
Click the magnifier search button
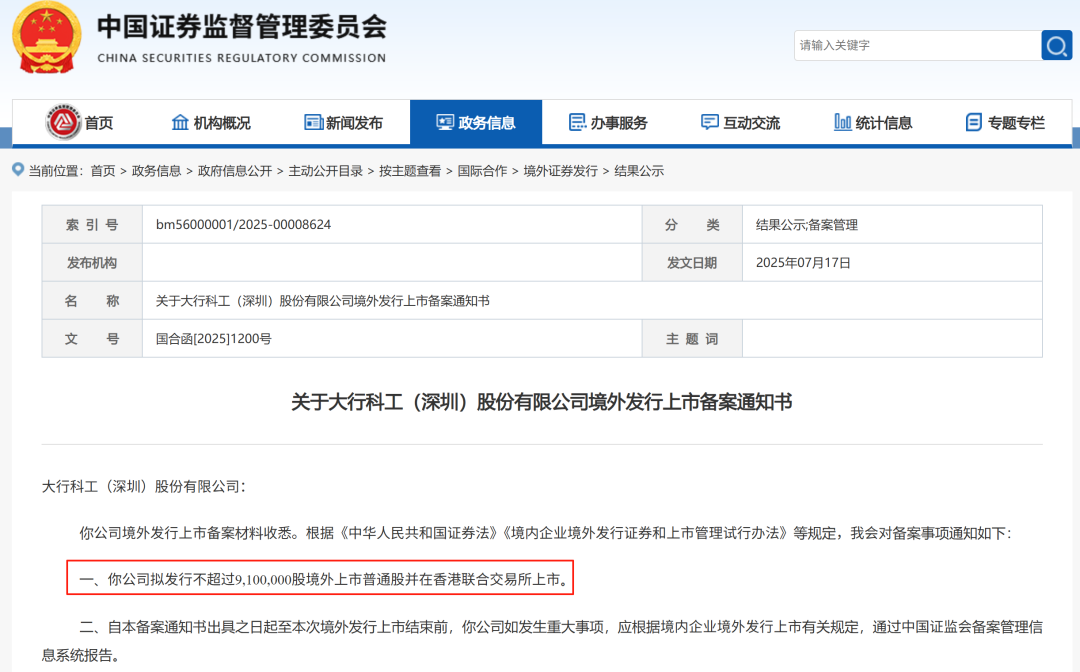pyautogui.click(x=1056, y=45)
